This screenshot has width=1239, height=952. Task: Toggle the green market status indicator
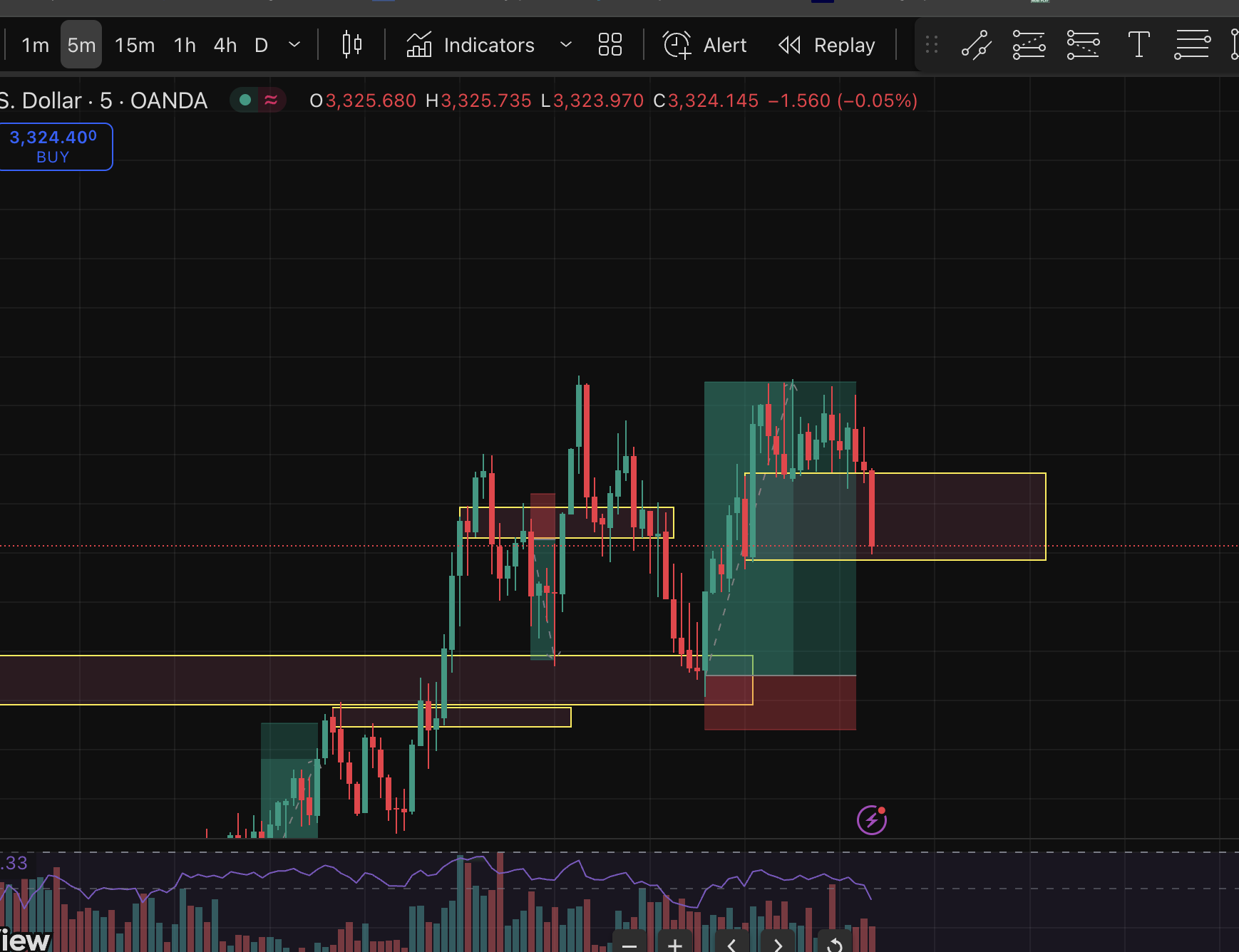coord(245,100)
